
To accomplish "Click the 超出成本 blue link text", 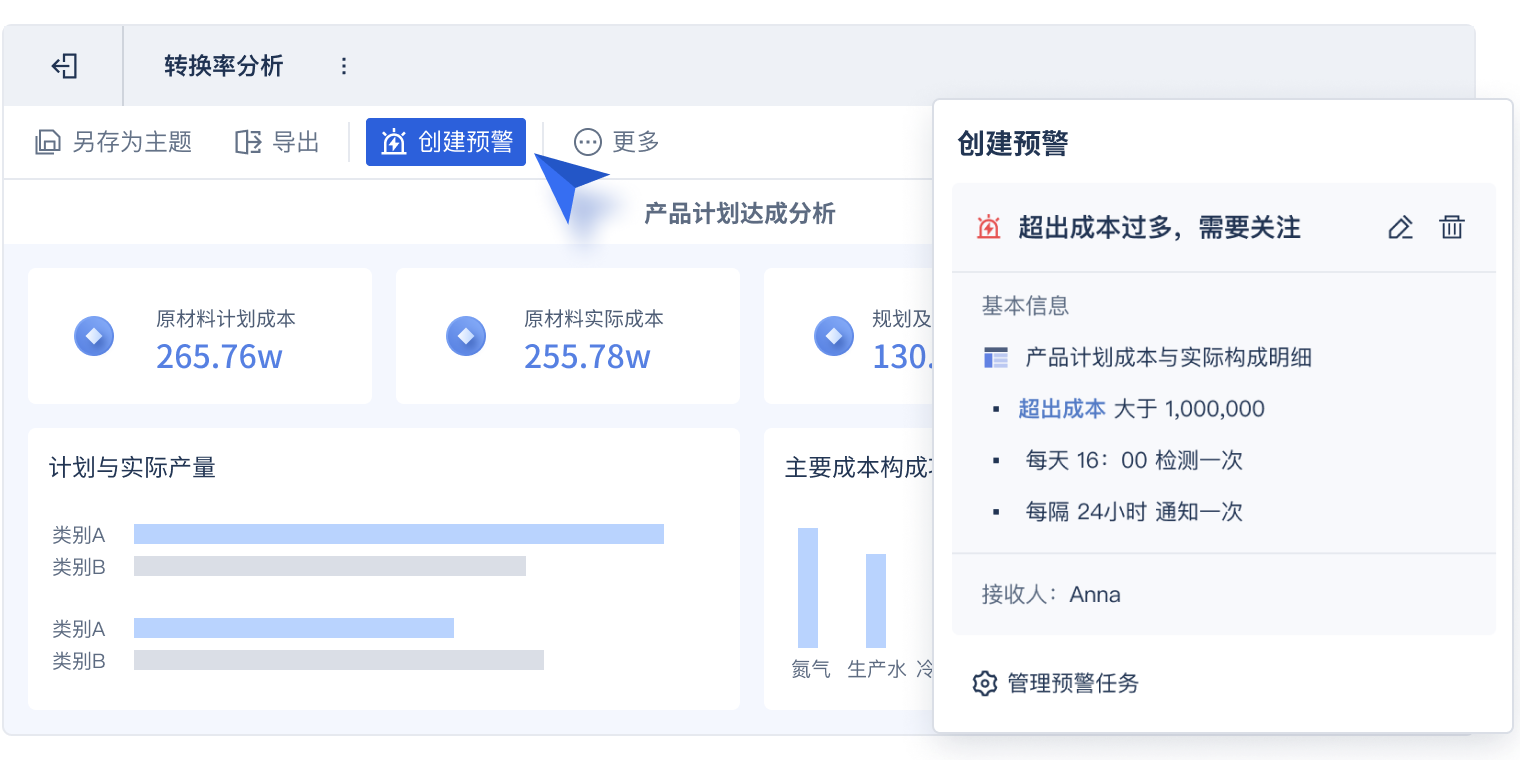I will coord(1061,409).
